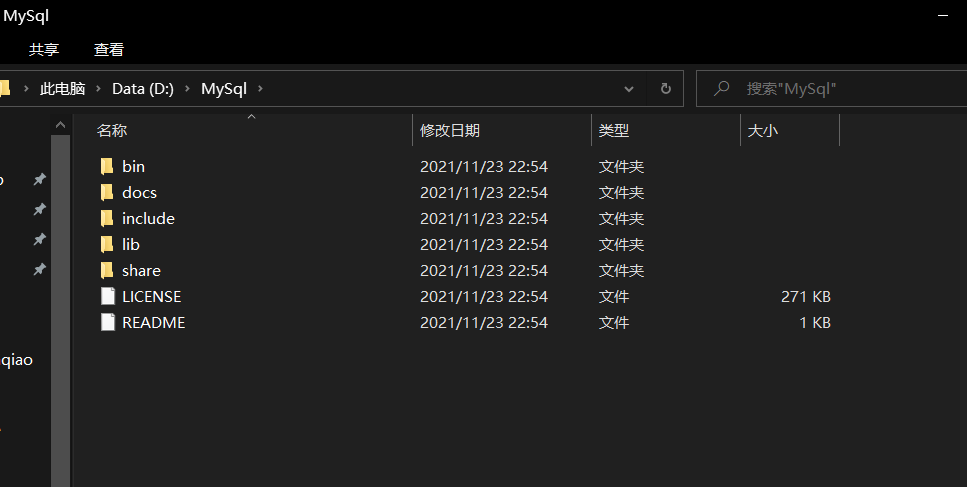Open the 查看 ribbon tab
The image size is (967, 487).
(109, 49)
